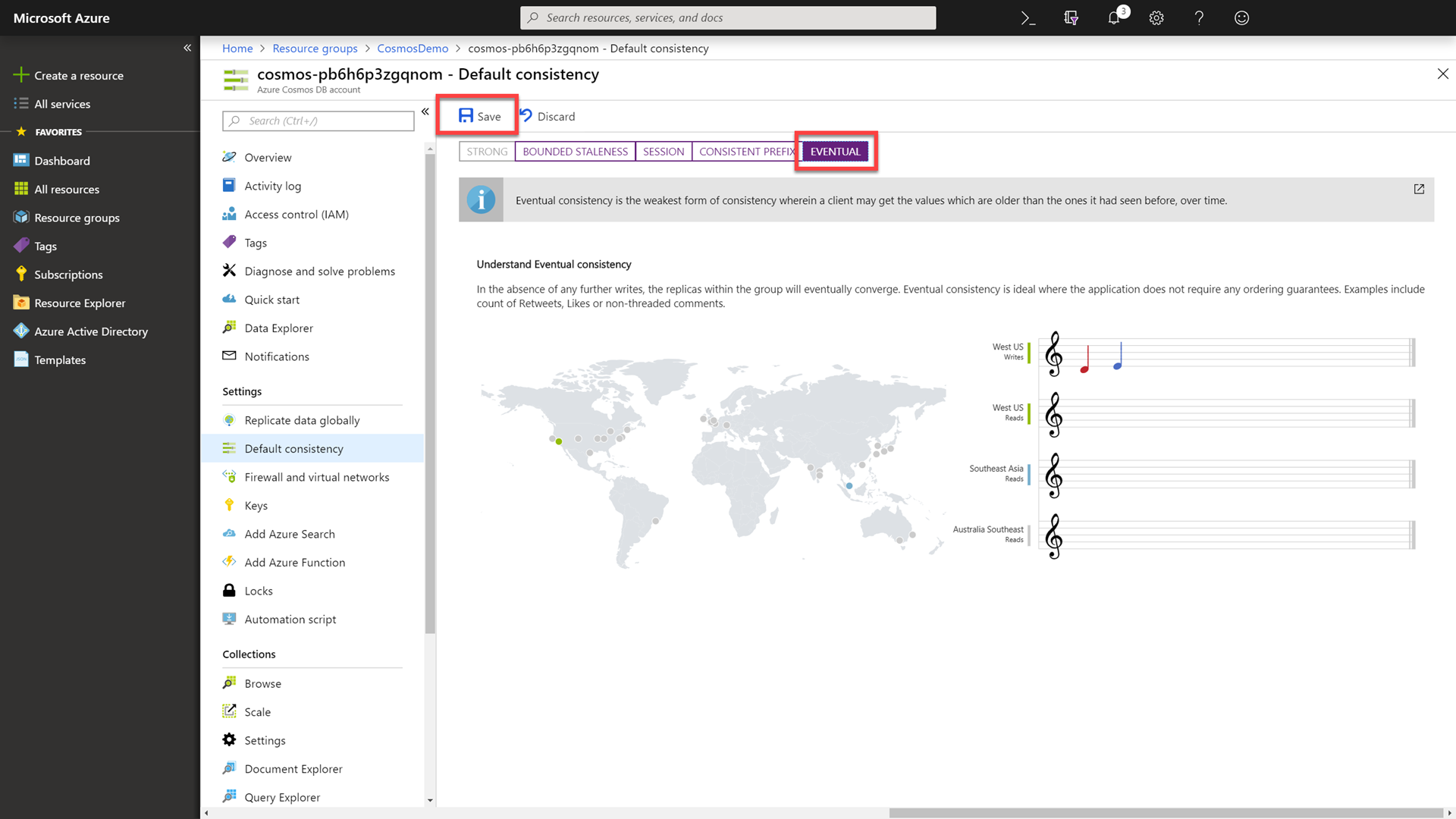Access the Keys management section
This screenshot has height=819, width=1456.
(255, 504)
